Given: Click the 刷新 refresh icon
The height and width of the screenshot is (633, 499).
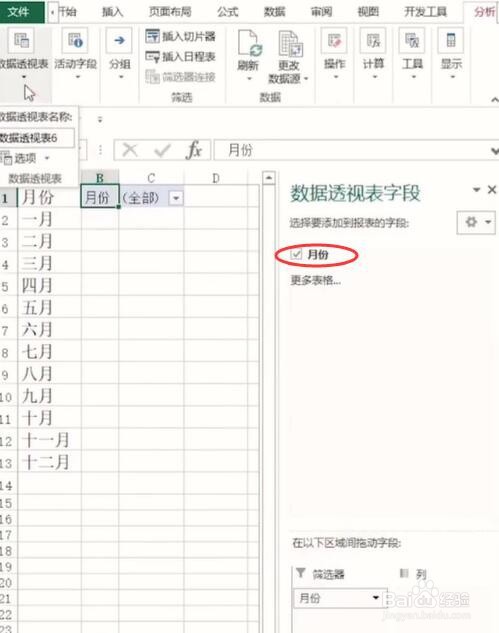Looking at the screenshot, I should [250, 43].
